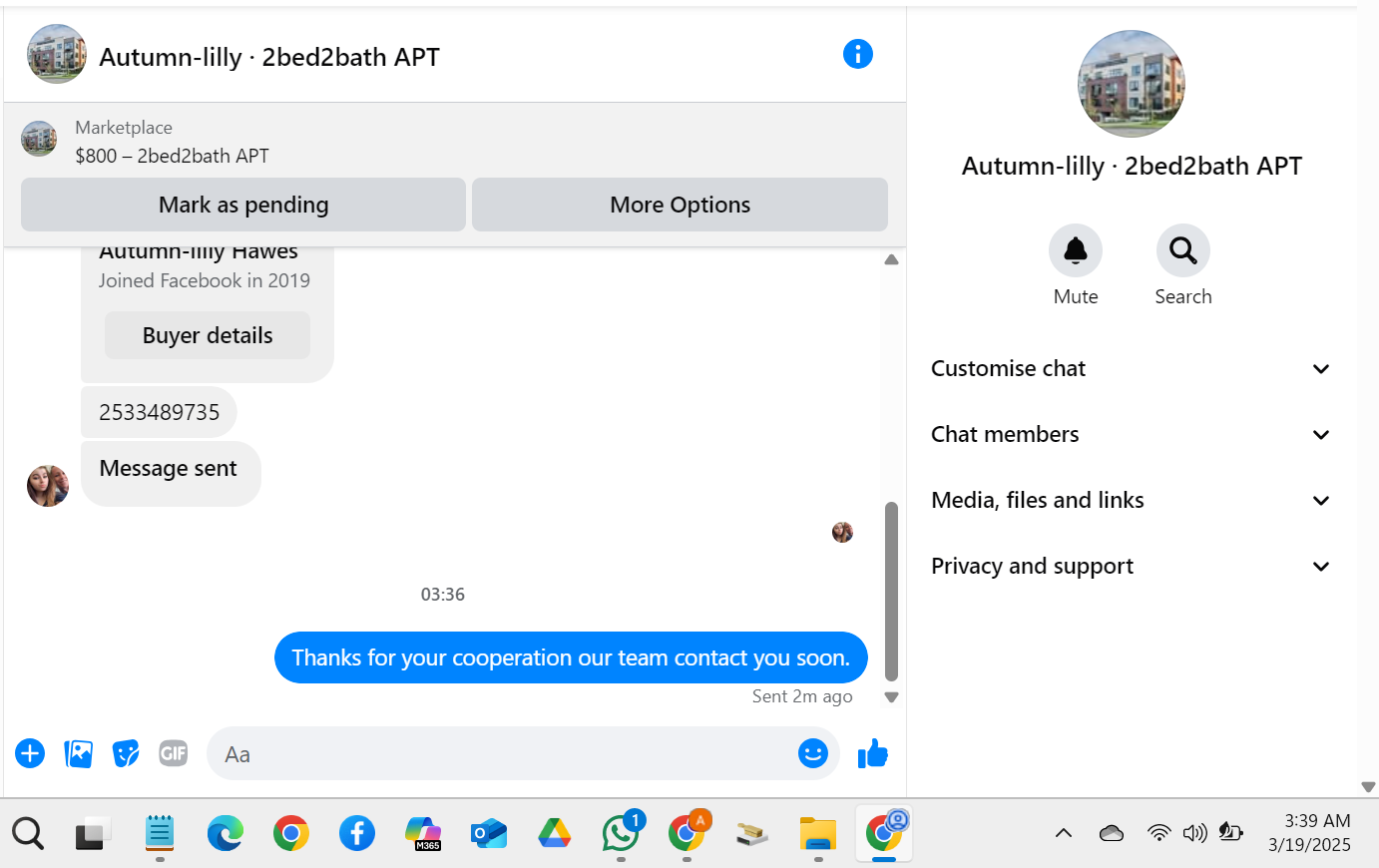Open More Options for listing
This screenshot has height=868, width=1379.
tap(680, 205)
